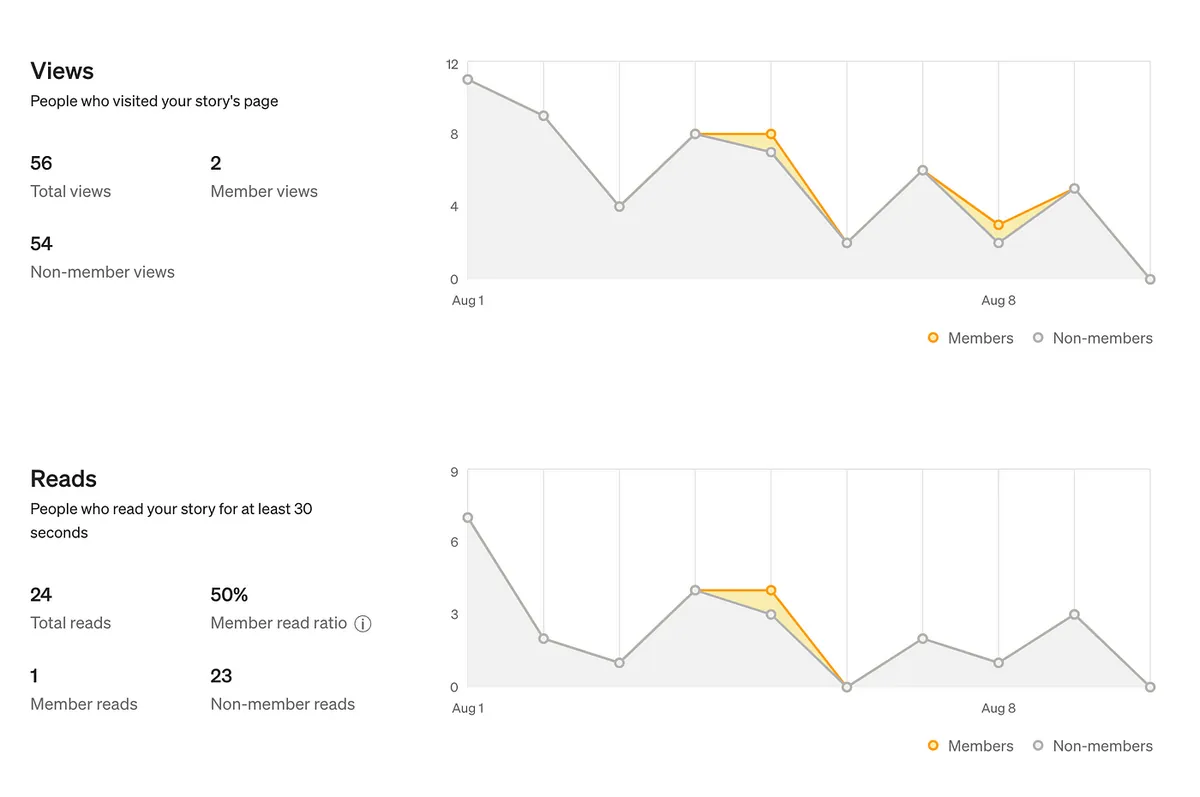Select the orange member point at 3 views
Image resolution: width=1200 pixels, height=797 pixels.
tap(998, 225)
